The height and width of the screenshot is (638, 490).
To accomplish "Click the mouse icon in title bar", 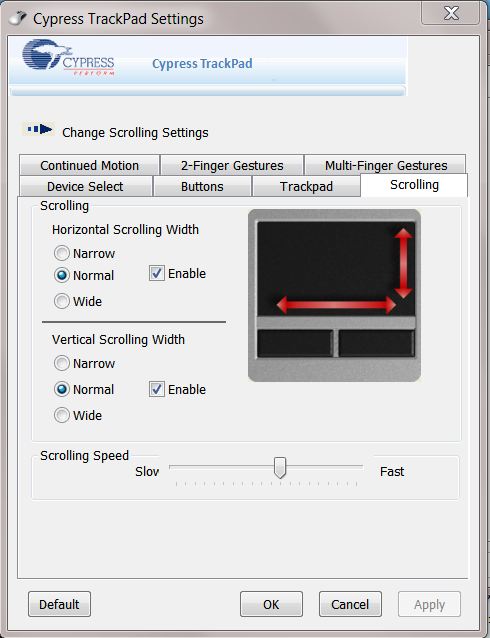I will [18, 18].
